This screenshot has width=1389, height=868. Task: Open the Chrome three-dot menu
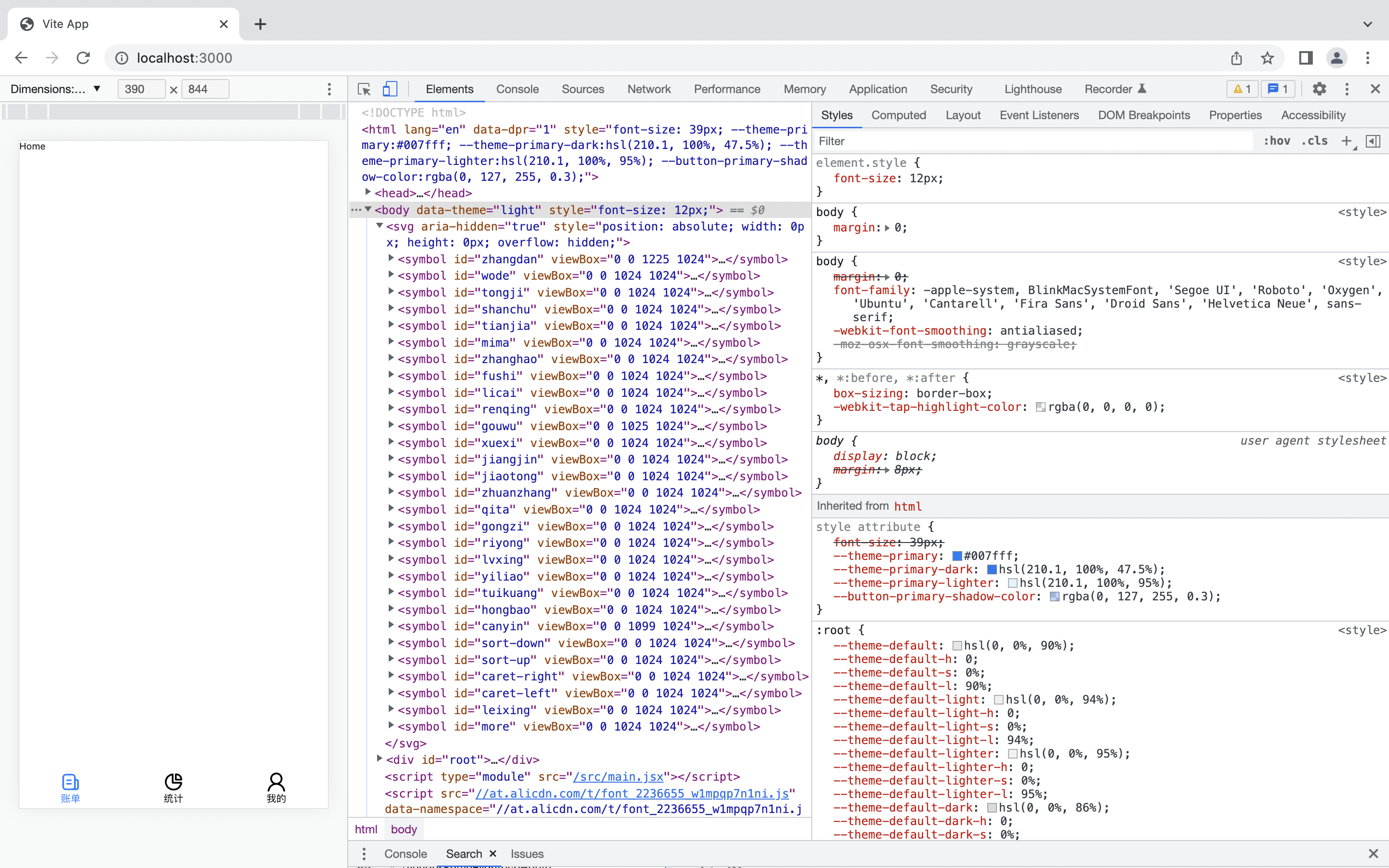click(1368, 58)
